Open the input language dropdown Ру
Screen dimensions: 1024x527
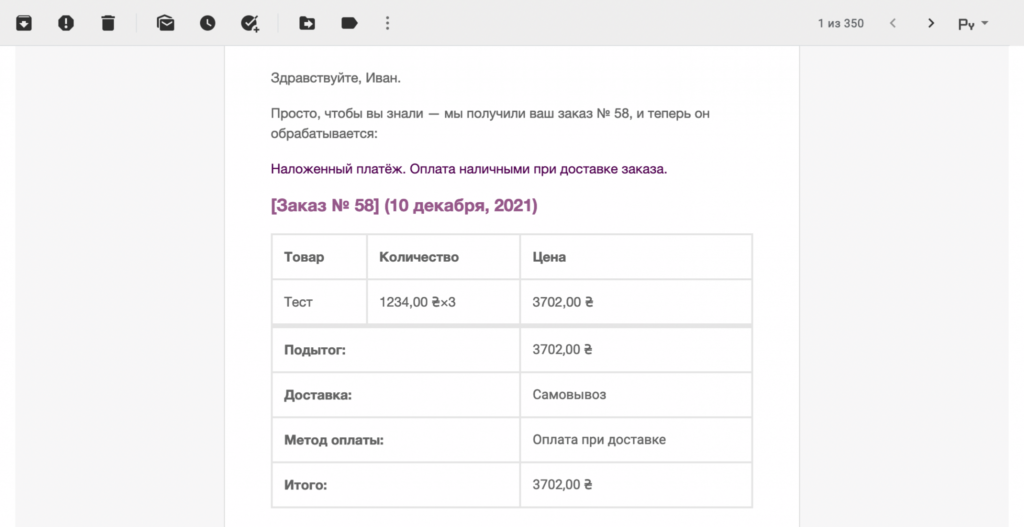point(973,24)
